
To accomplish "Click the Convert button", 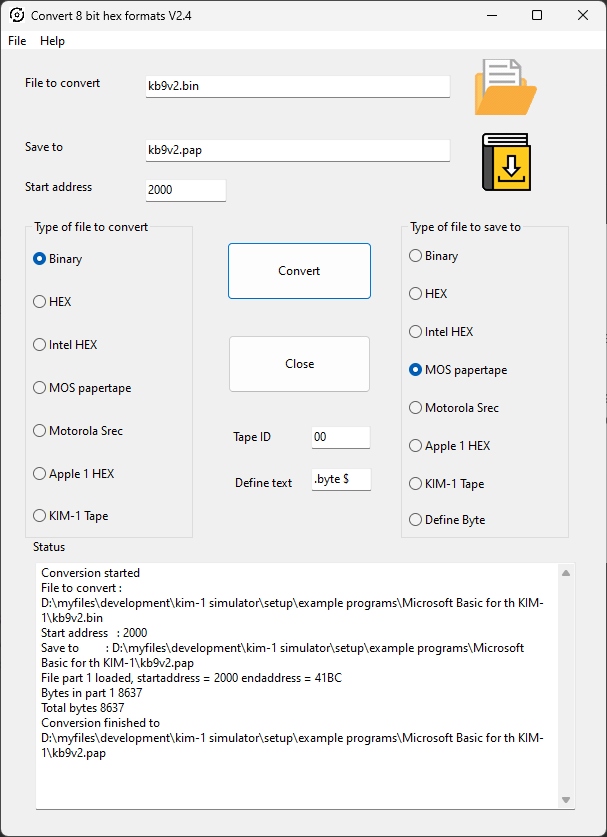I will click(299, 271).
